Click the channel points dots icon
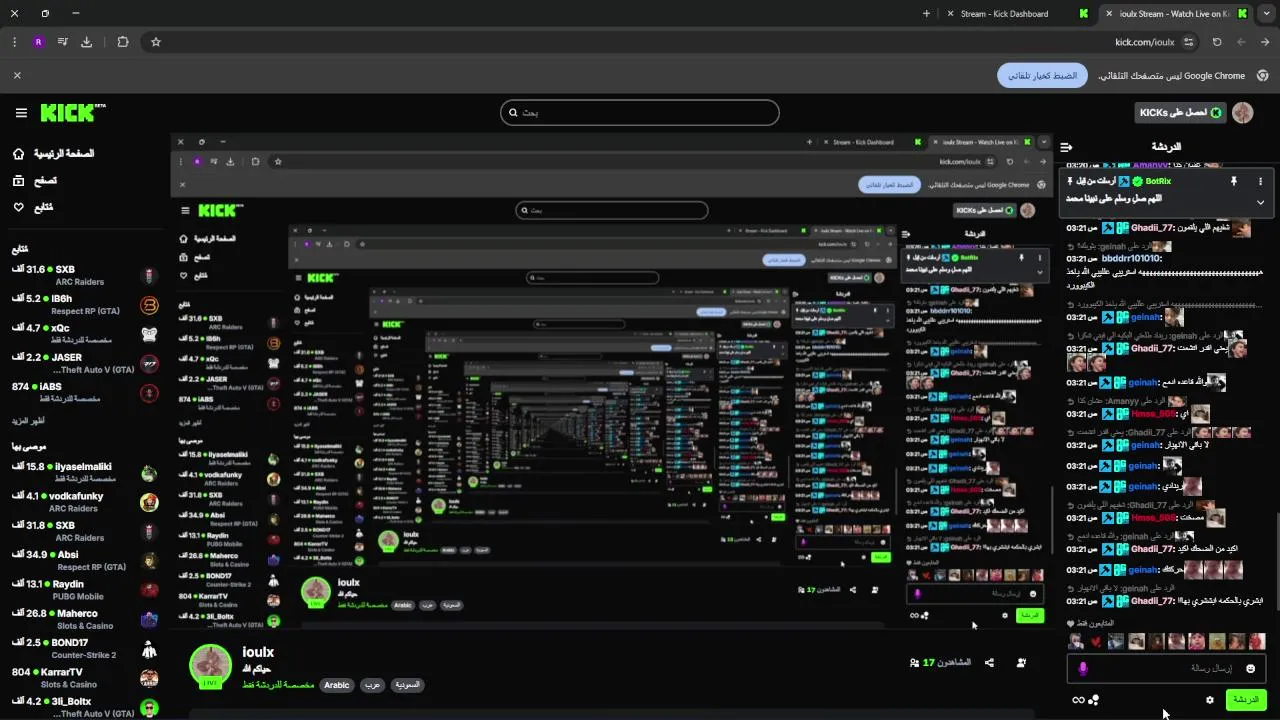Viewport: 1280px width, 720px height. tap(1094, 700)
